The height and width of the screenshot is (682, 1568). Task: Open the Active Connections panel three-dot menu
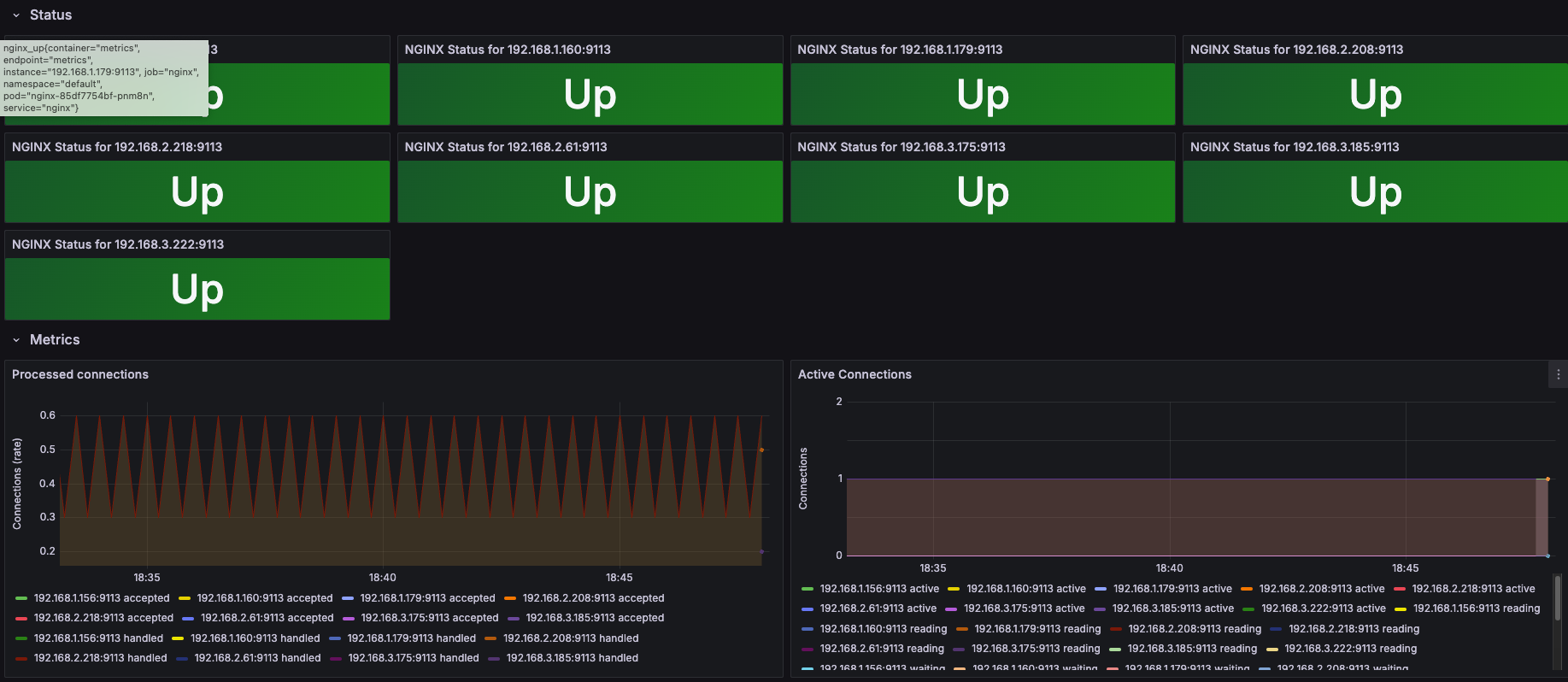pos(1558,374)
